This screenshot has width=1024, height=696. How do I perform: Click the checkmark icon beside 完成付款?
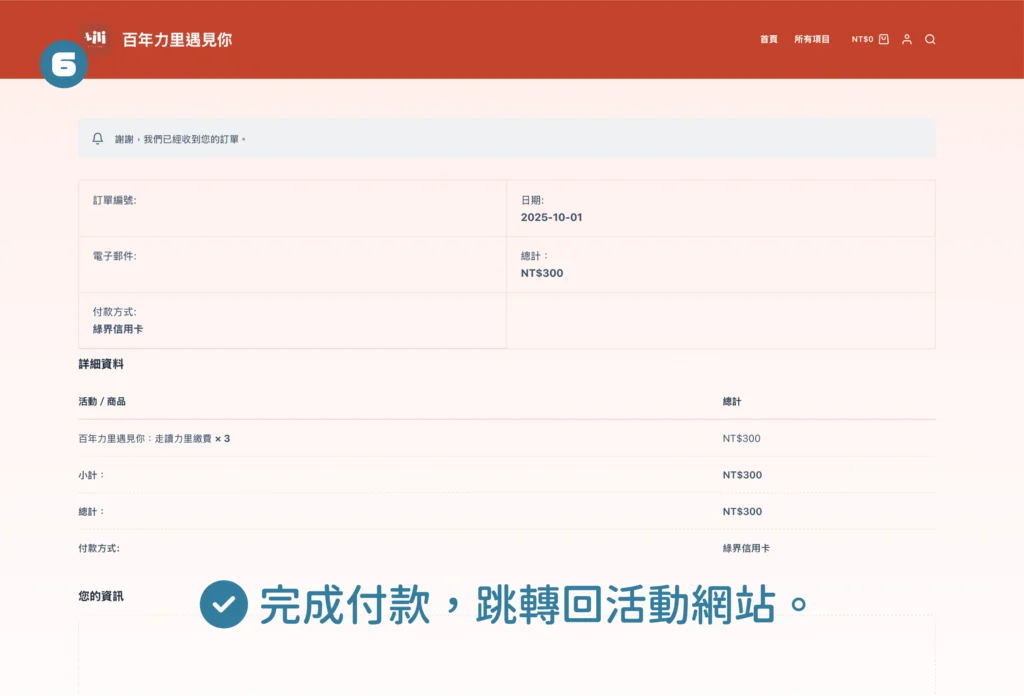[x=223, y=604]
